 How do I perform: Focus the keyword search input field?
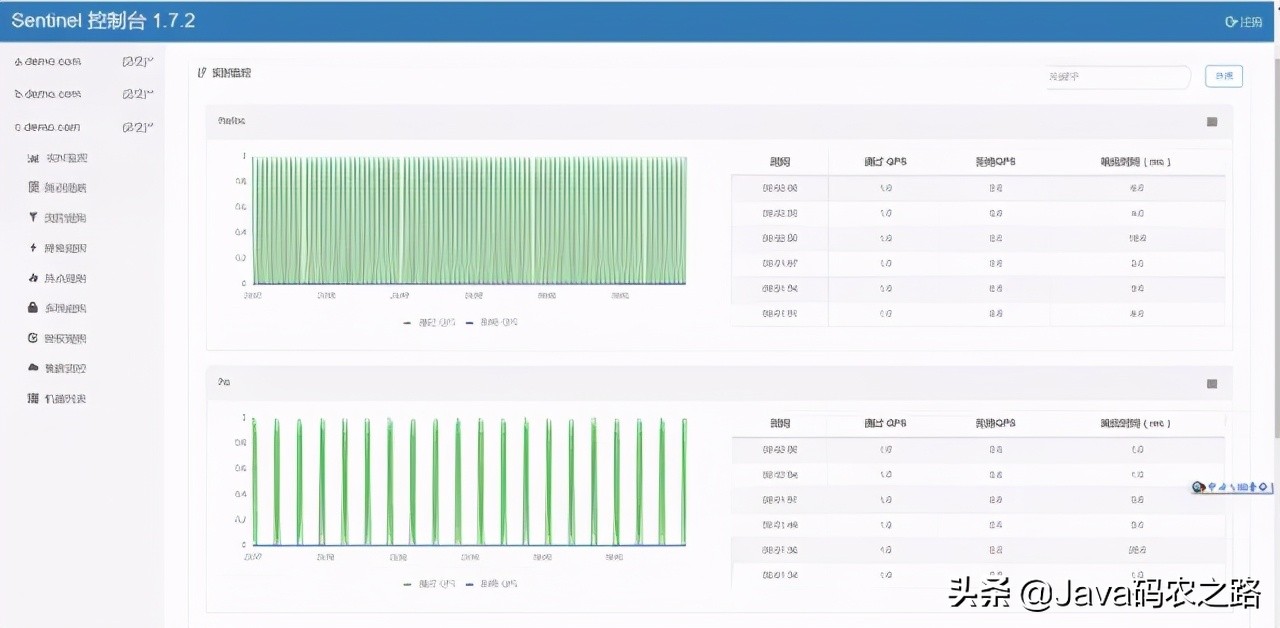[x=1117, y=77]
